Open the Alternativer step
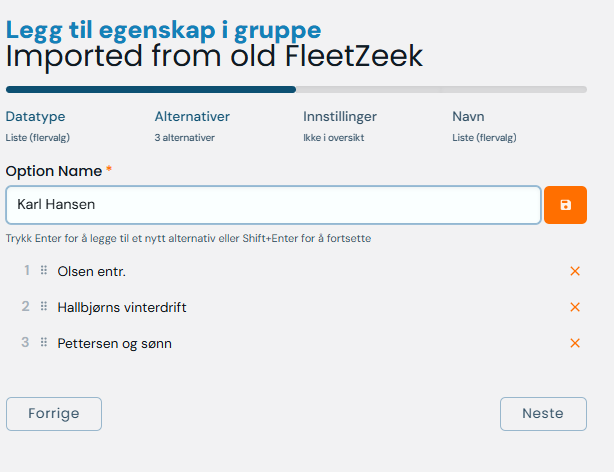The width and height of the screenshot is (614, 472). click(x=192, y=117)
